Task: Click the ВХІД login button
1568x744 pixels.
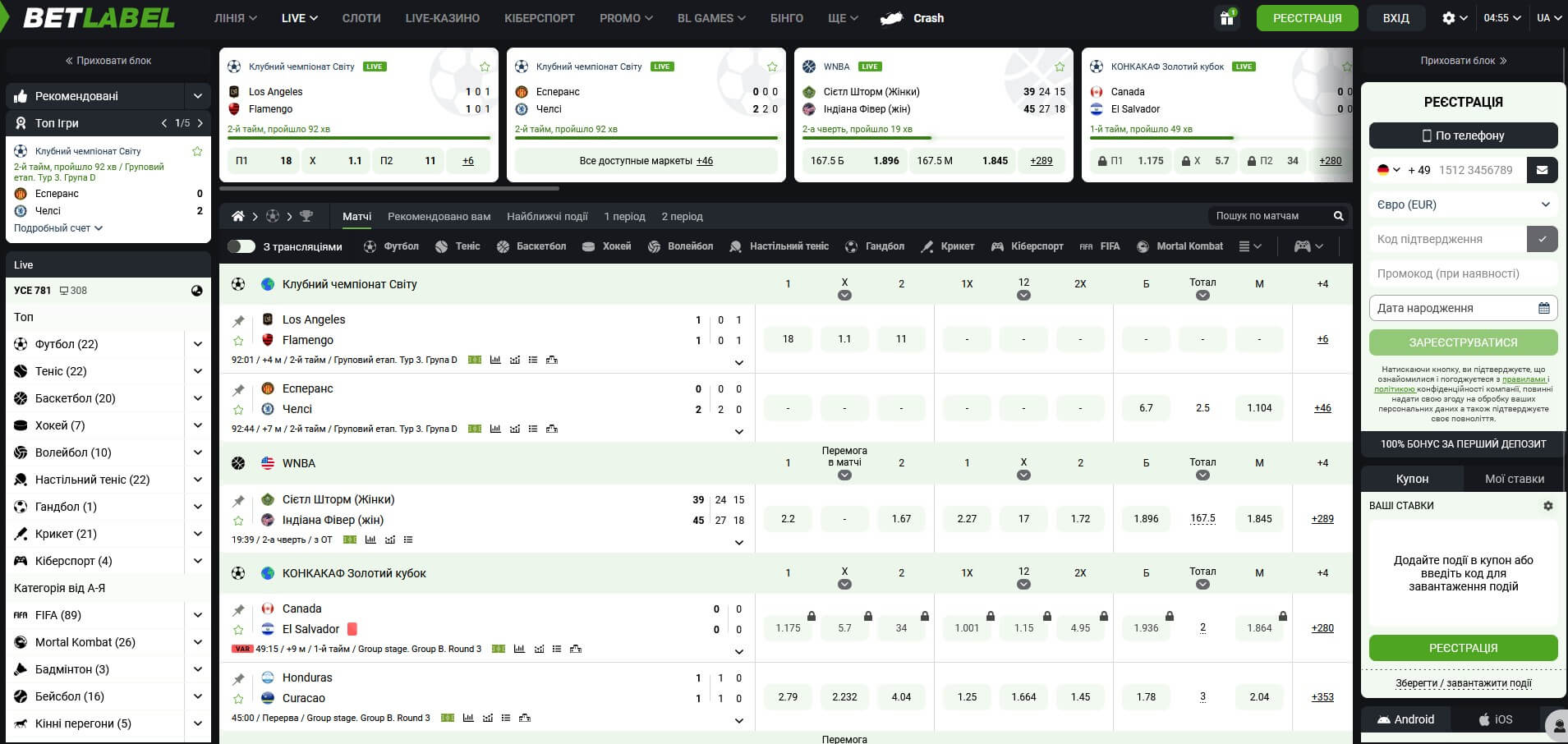Action: click(x=1396, y=18)
